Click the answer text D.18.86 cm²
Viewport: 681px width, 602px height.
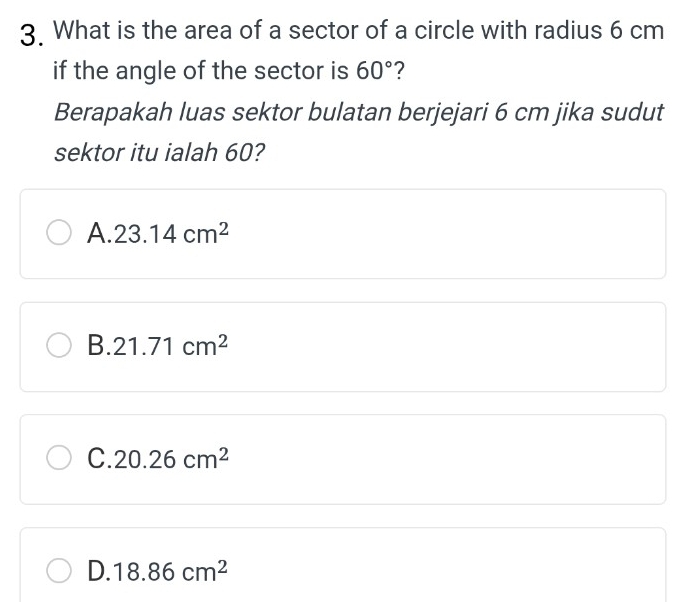[x=157, y=571]
